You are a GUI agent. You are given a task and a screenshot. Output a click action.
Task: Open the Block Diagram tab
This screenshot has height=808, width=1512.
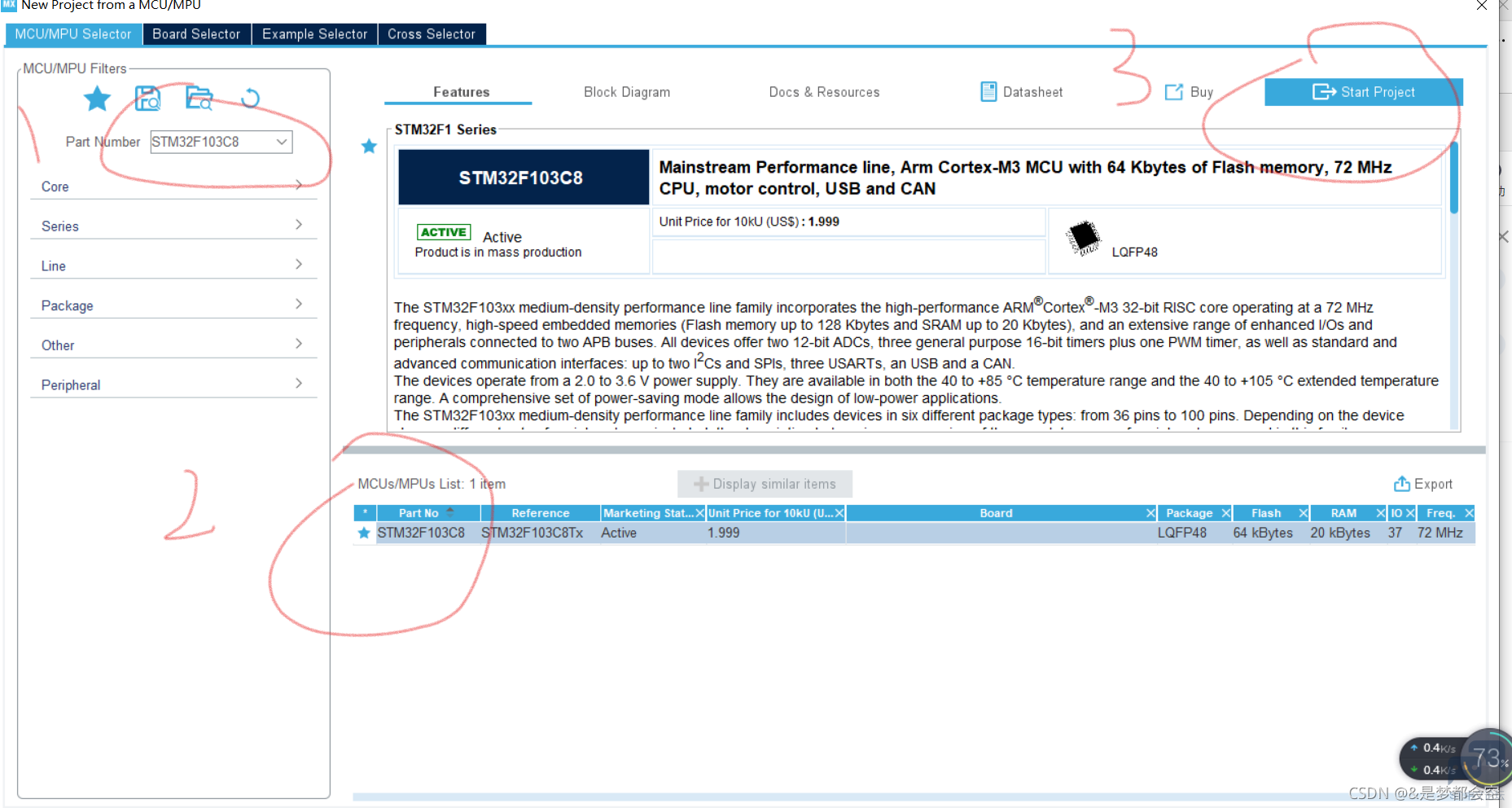coord(626,92)
